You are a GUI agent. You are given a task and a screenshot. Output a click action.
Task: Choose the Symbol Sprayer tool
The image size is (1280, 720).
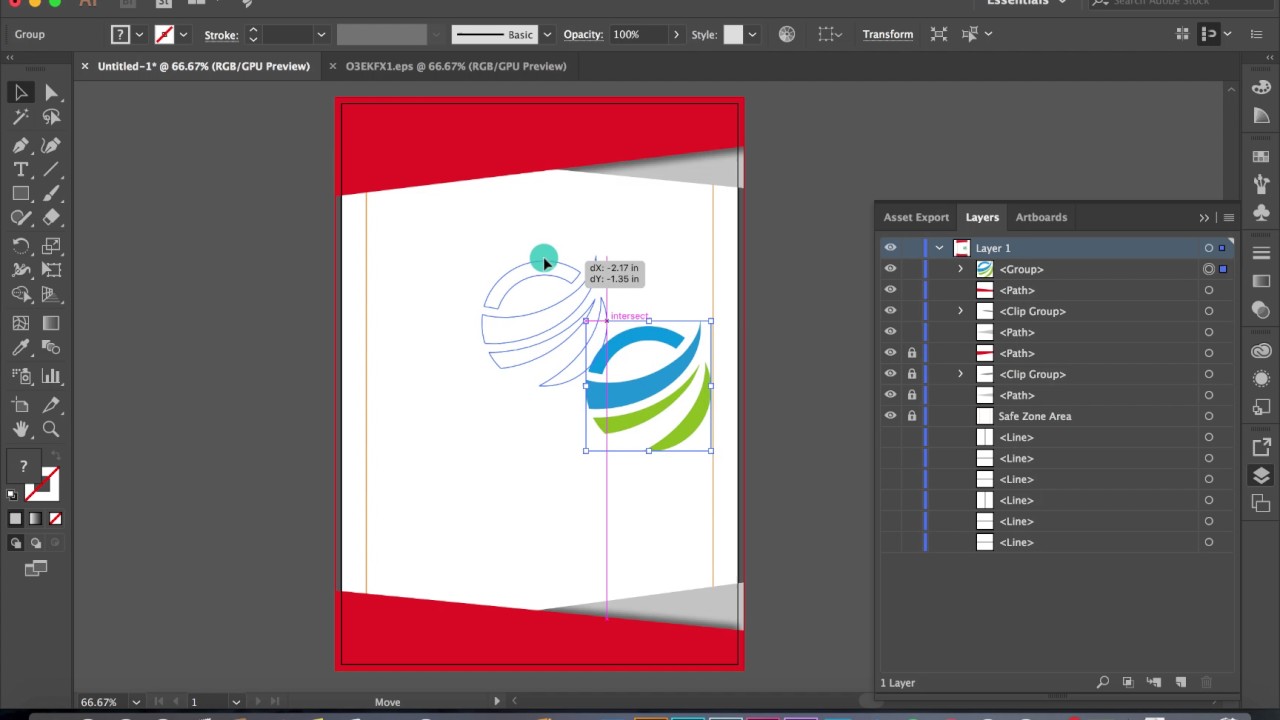point(21,376)
